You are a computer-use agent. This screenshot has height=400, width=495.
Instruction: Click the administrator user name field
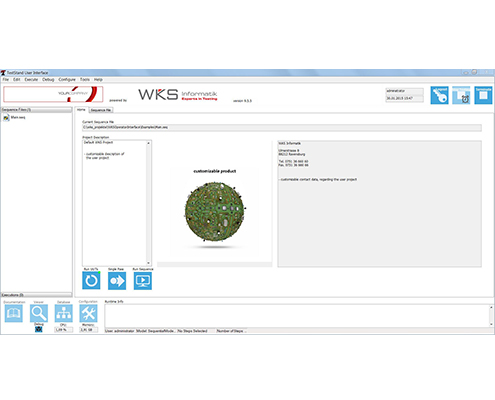pyautogui.click(x=404, y=91)
